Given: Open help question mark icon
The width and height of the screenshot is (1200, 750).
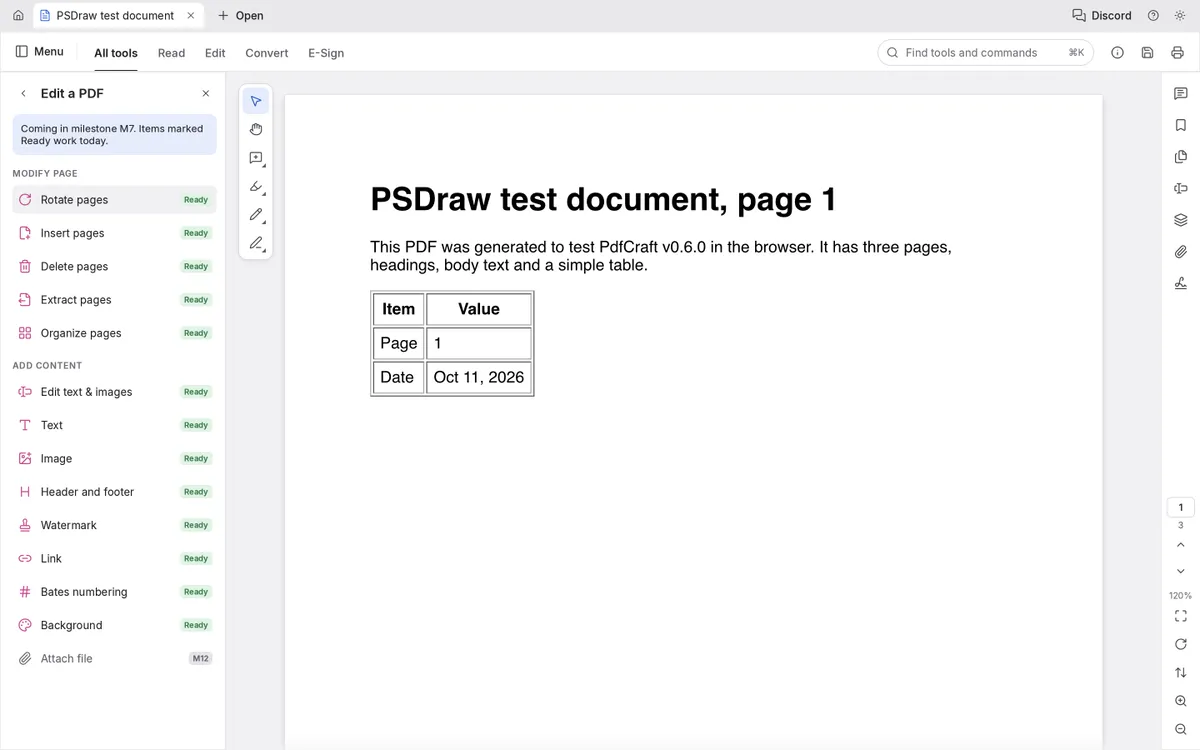Looking at the screenshot, I should pos(1153,16).
